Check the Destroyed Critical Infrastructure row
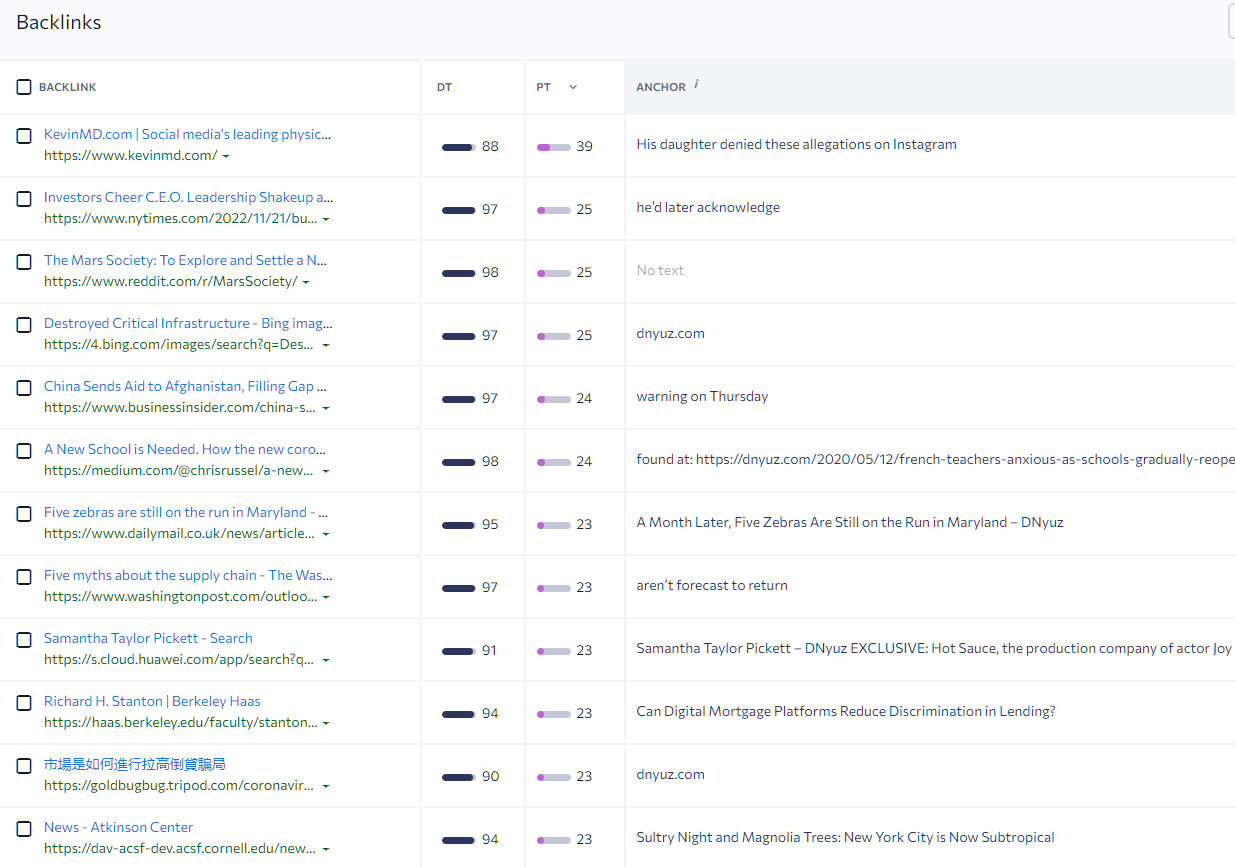This screenshot has height=867, width=1235. click(x=24, y=325)
